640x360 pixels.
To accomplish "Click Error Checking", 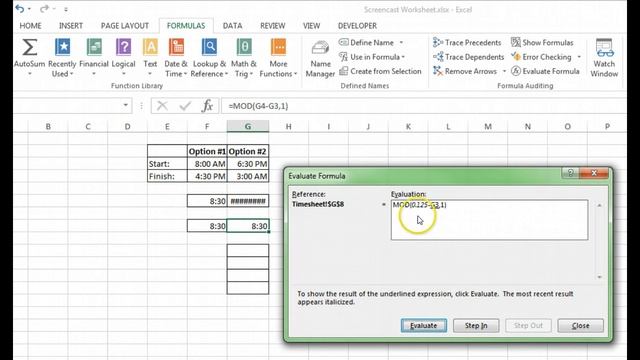I will [541, 57].
